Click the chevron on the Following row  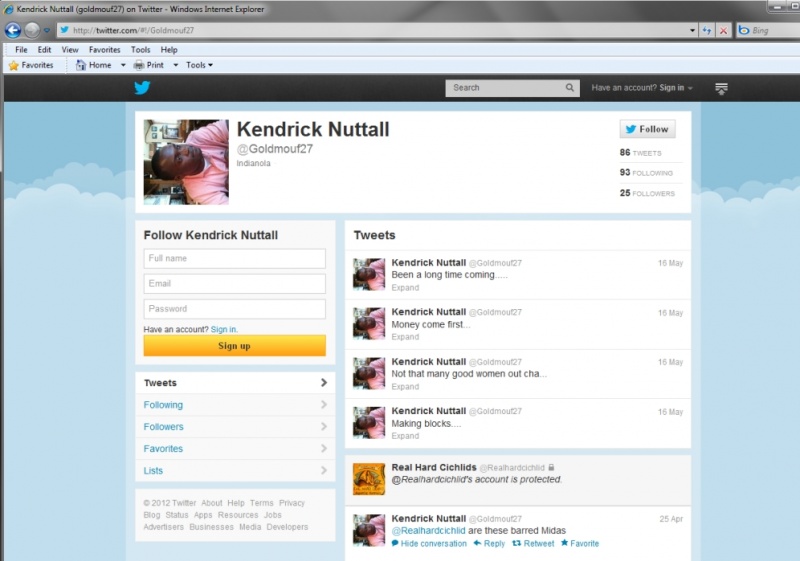click(324, 404)
